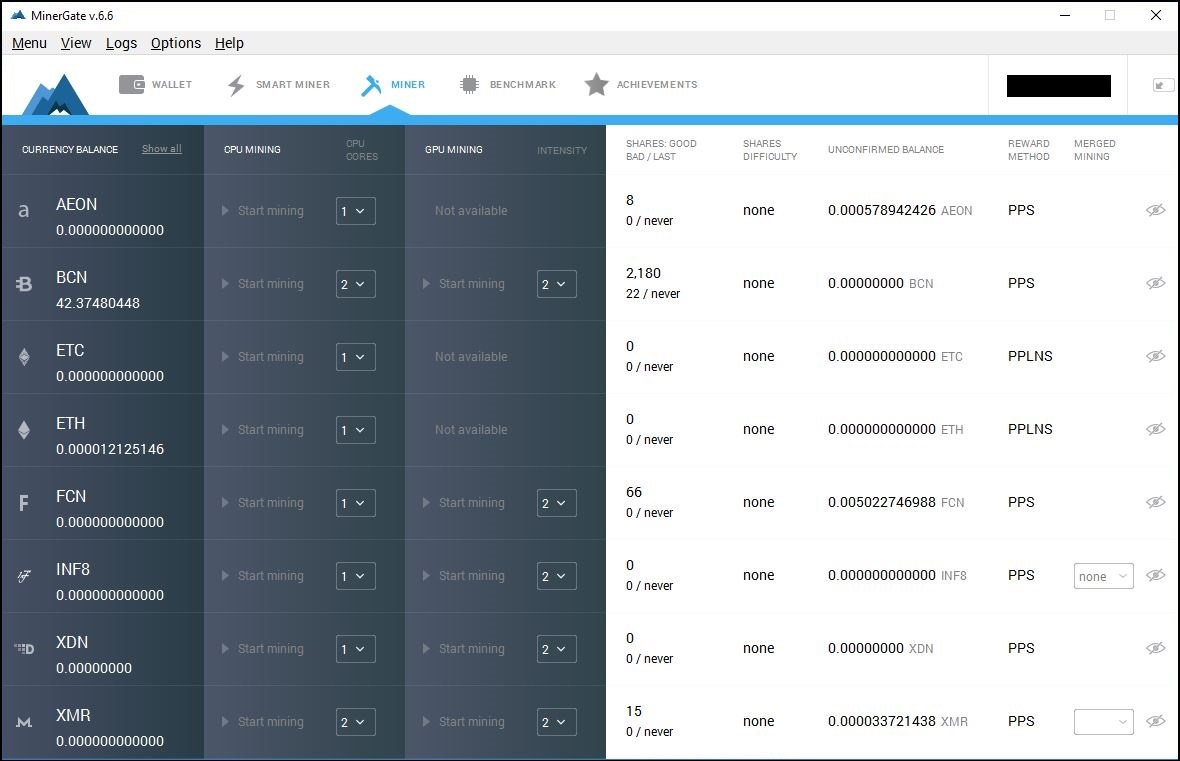Start CPU mining for ETH
The width and height of the screenshot is (1180, 761).
(263, 430)
